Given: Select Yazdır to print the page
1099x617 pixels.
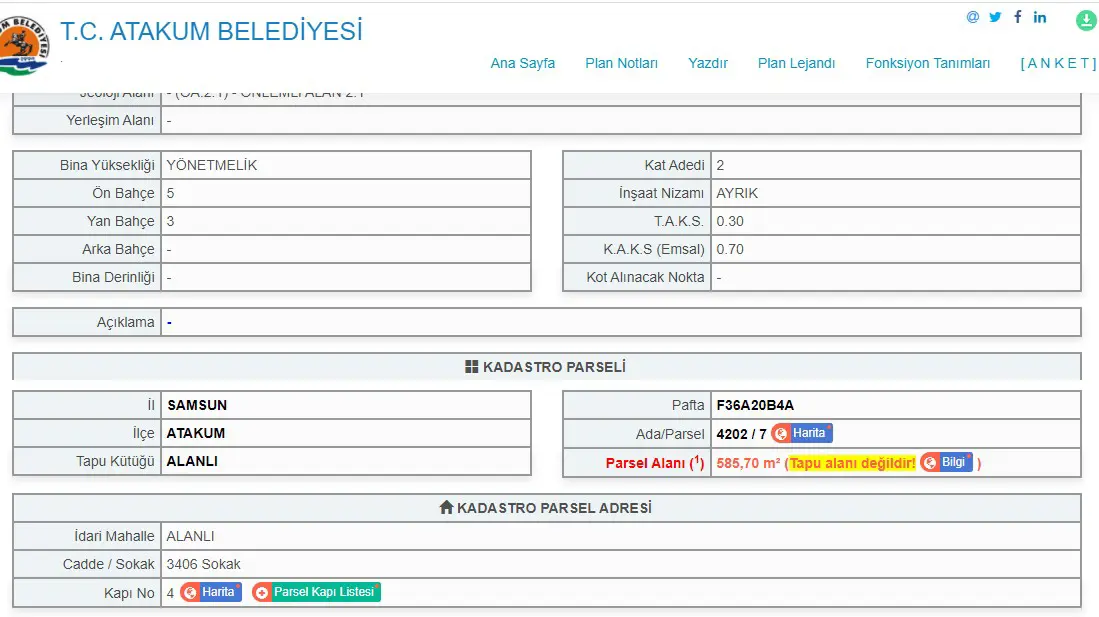Looking at the screenshot, I should tap(708, 63).
